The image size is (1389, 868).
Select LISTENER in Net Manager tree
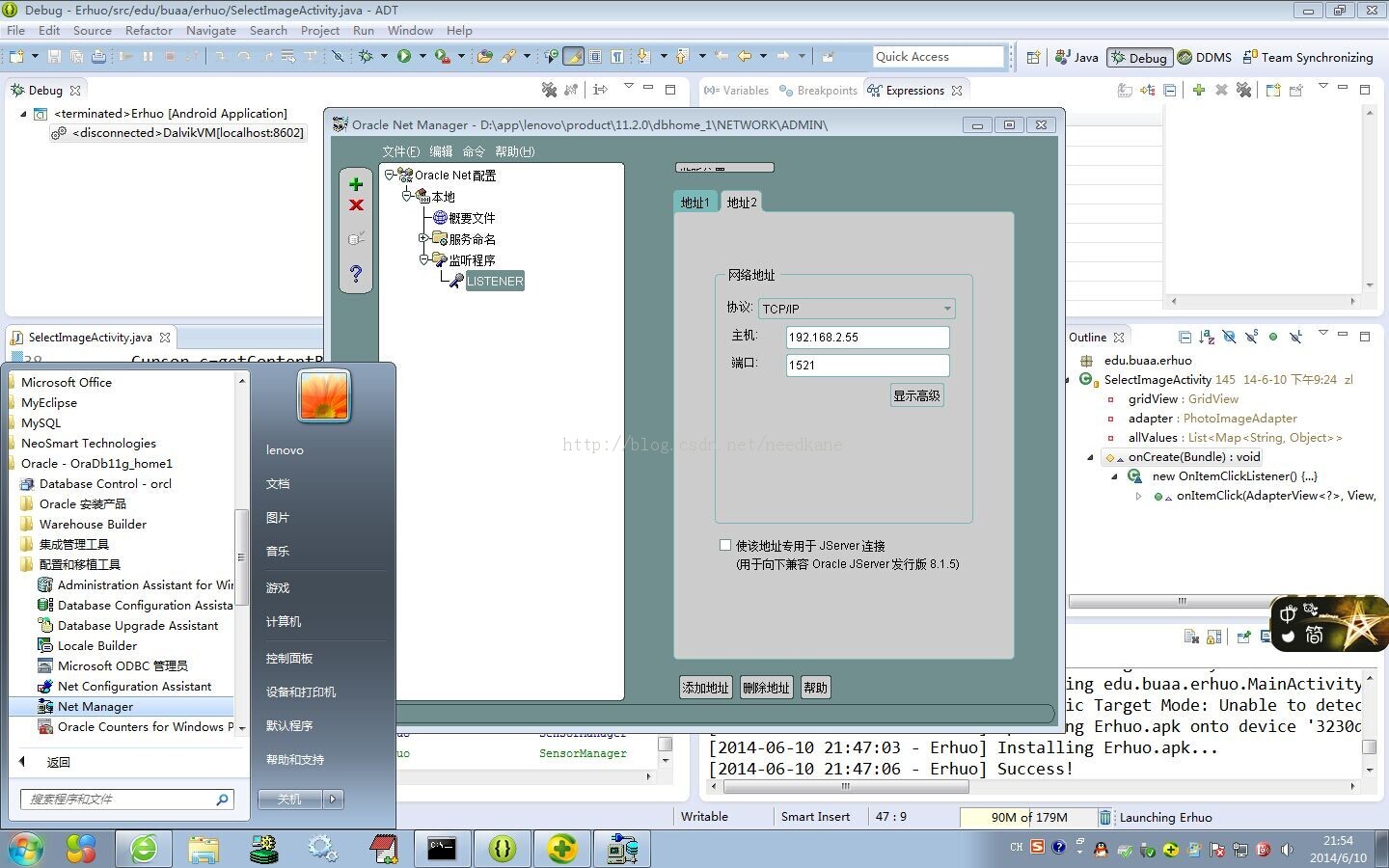click(494, 281)
